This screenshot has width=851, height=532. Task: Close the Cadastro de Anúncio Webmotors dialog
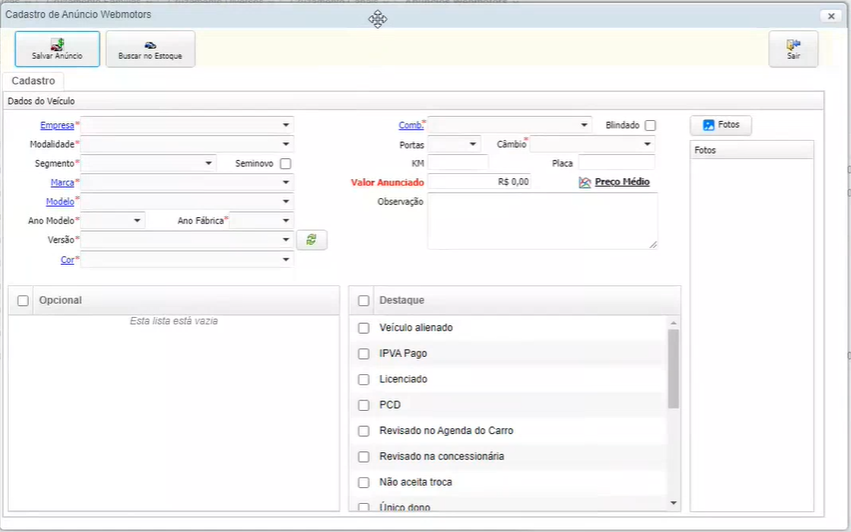831,16
